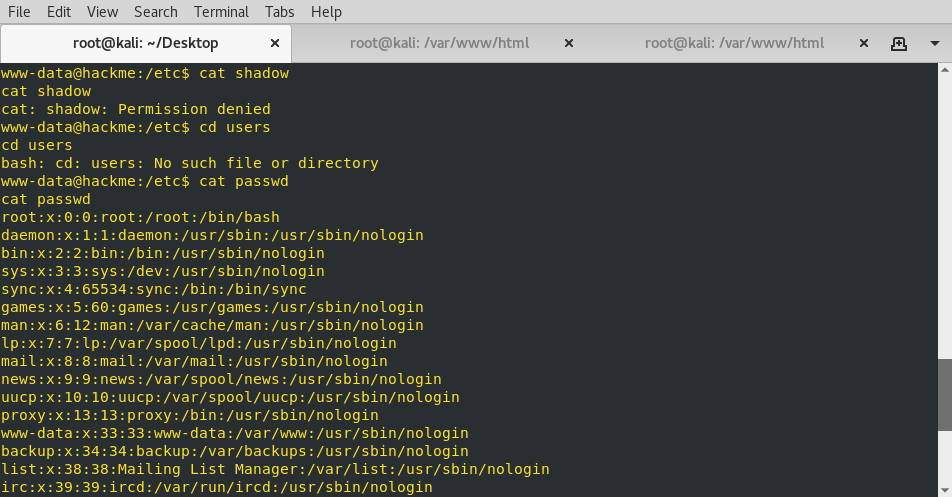Open the new terminal tab icon
952x497 pixels.
899,44
